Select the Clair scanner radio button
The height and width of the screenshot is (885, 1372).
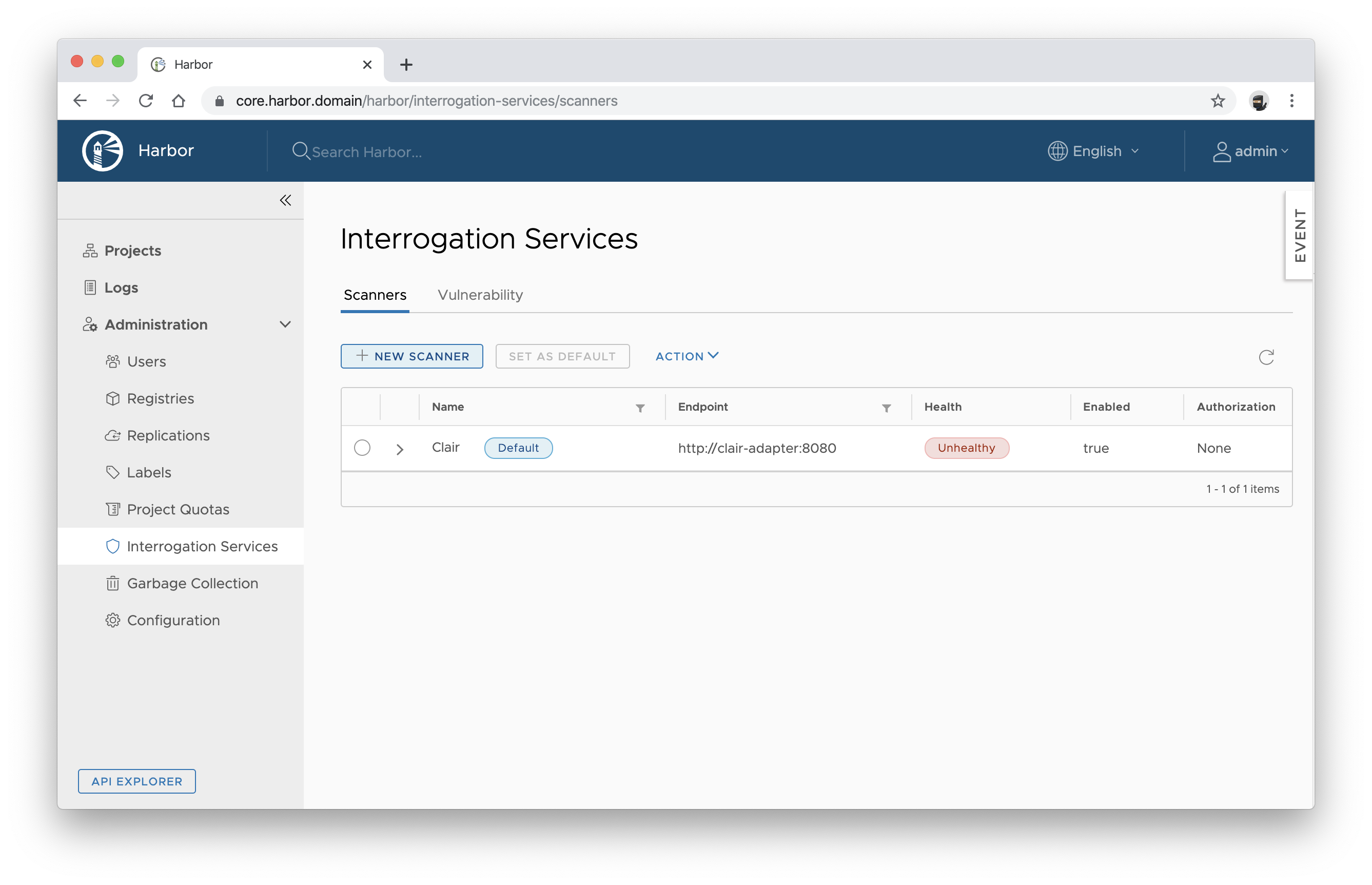pos(362,447)
